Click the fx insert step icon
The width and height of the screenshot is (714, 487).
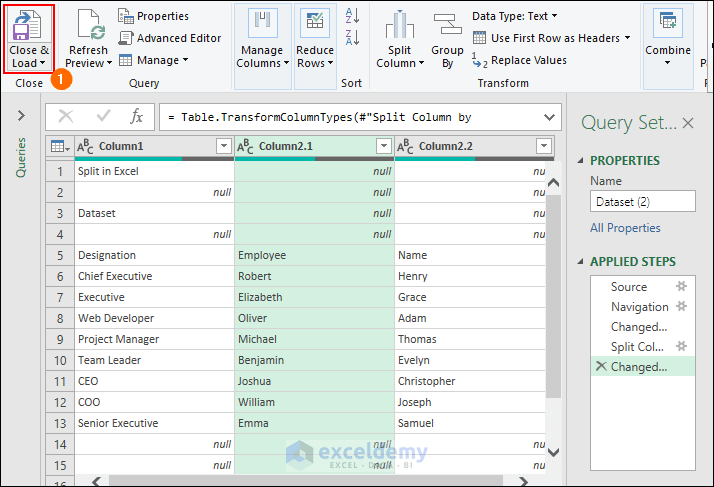137,117
